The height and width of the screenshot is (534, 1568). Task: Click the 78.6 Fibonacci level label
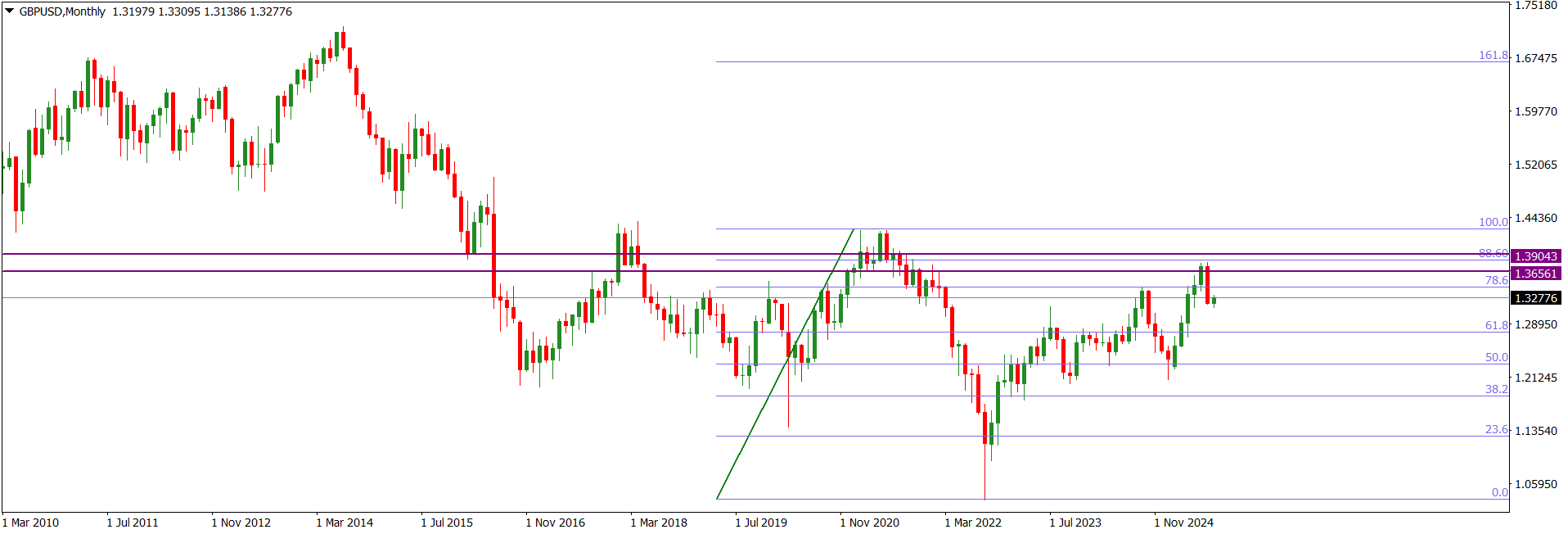pyautogui.click(x=1496, y=280)
